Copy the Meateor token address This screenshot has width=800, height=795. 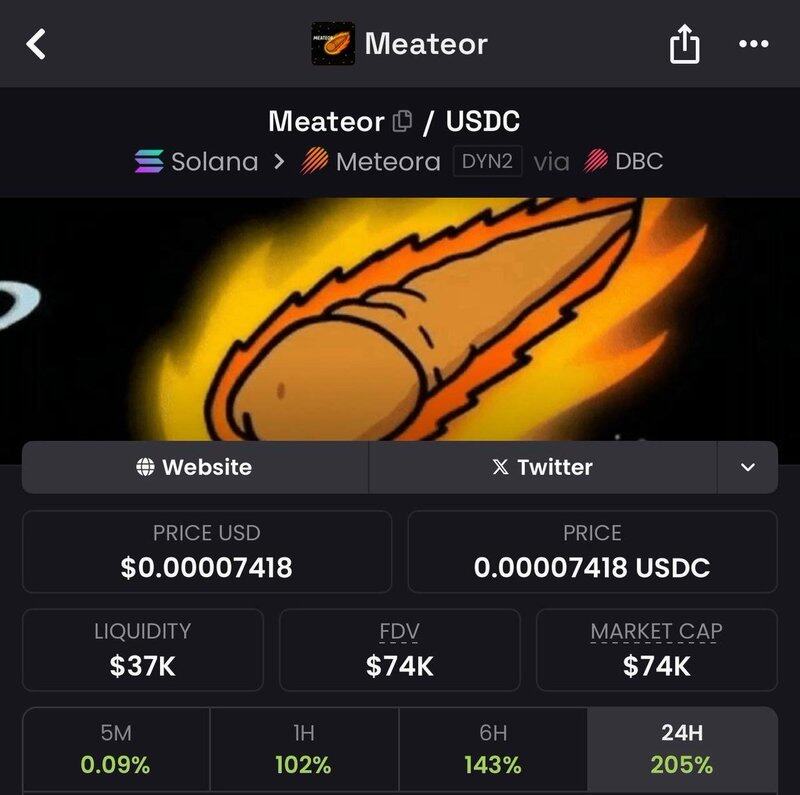[403, 122]
